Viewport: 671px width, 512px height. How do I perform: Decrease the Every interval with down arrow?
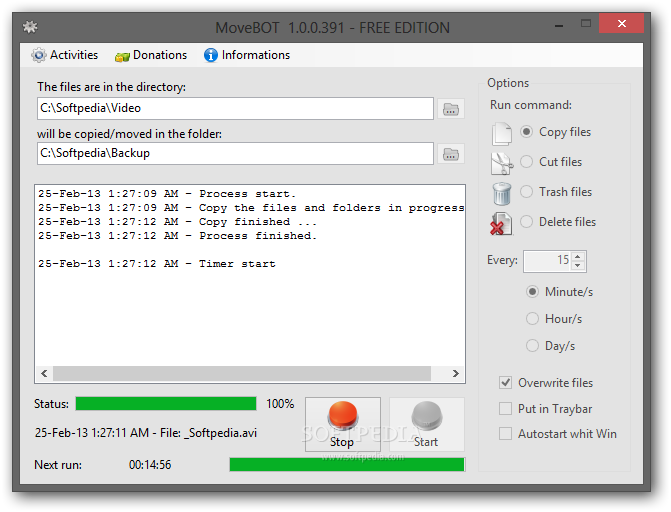click(578, 265)
